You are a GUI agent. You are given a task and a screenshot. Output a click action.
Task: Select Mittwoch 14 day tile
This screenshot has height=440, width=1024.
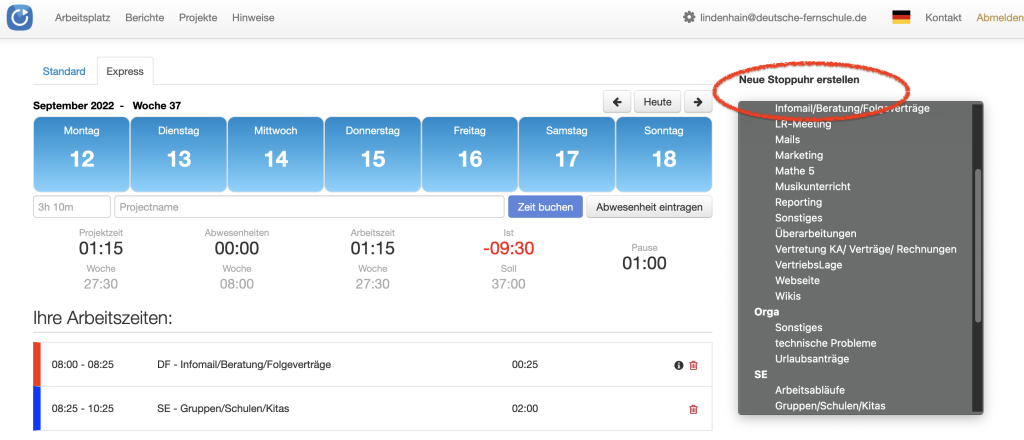275,154
